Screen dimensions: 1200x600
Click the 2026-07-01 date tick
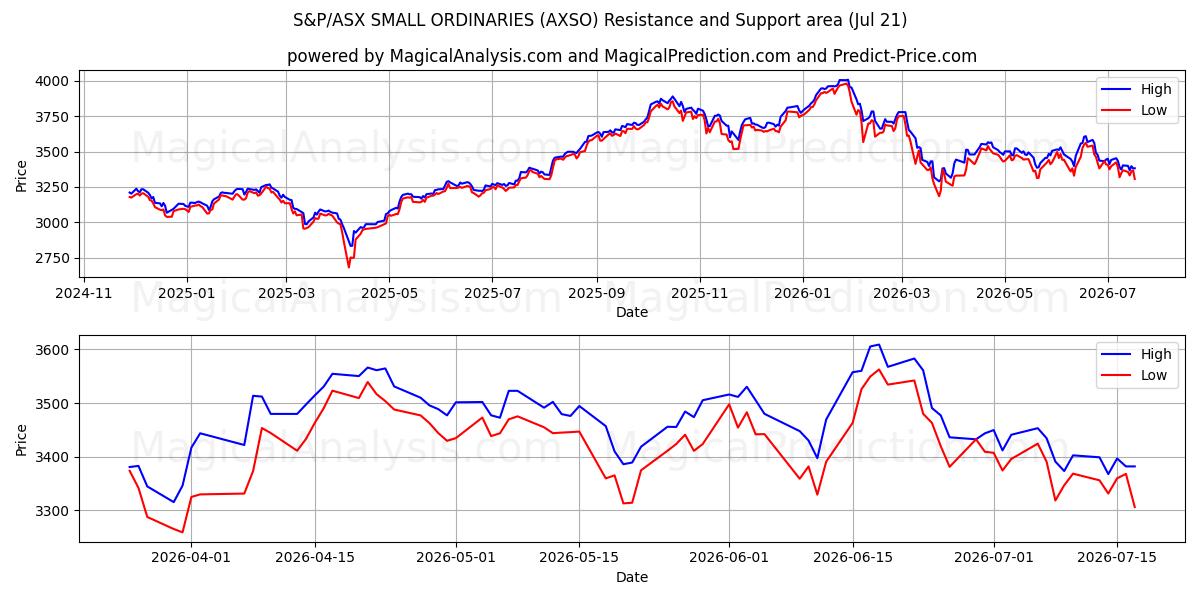994,559
